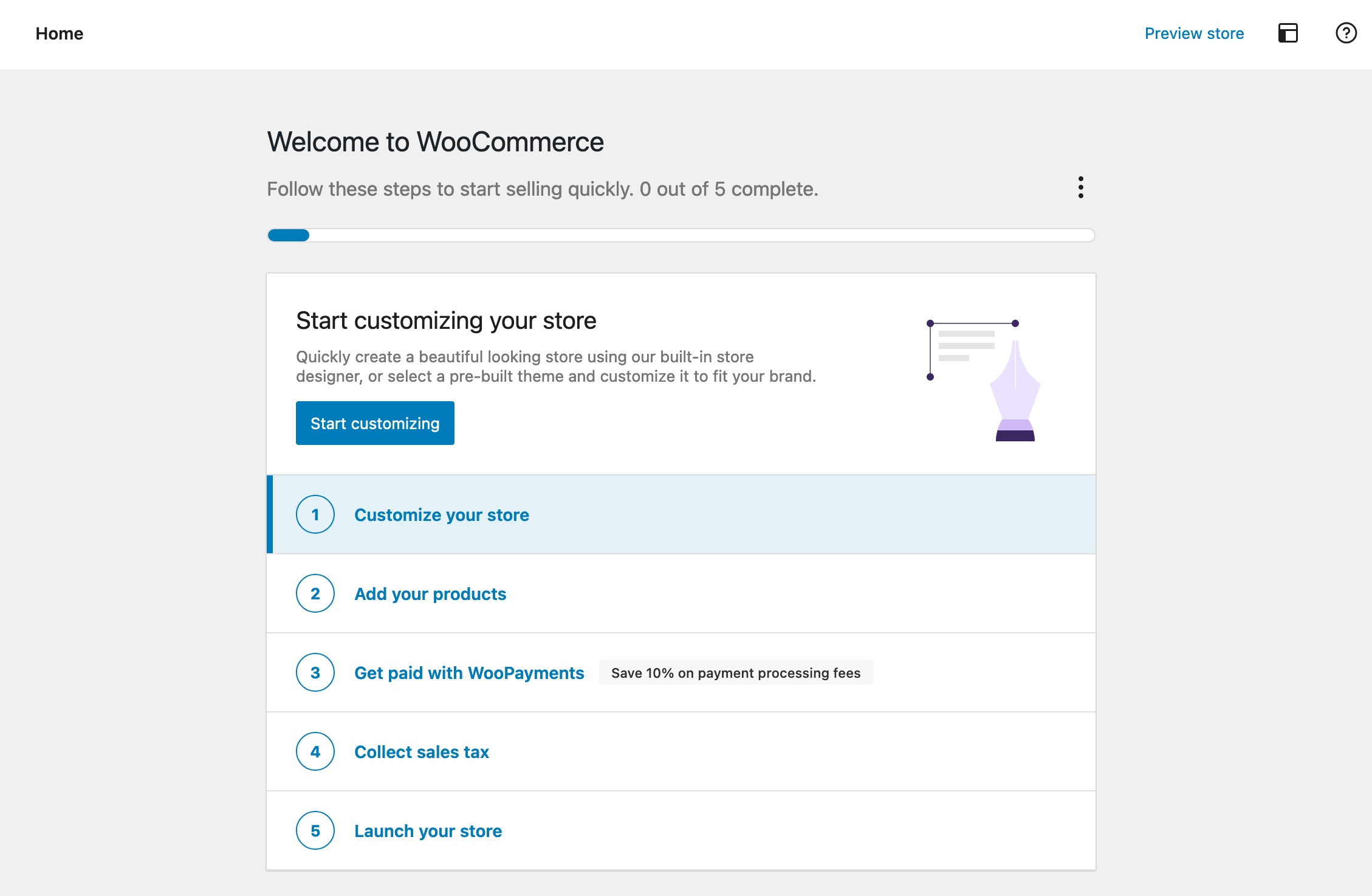Open Get paid with WooPayments
Screen dimensions: 1372x896
(469, 672)
